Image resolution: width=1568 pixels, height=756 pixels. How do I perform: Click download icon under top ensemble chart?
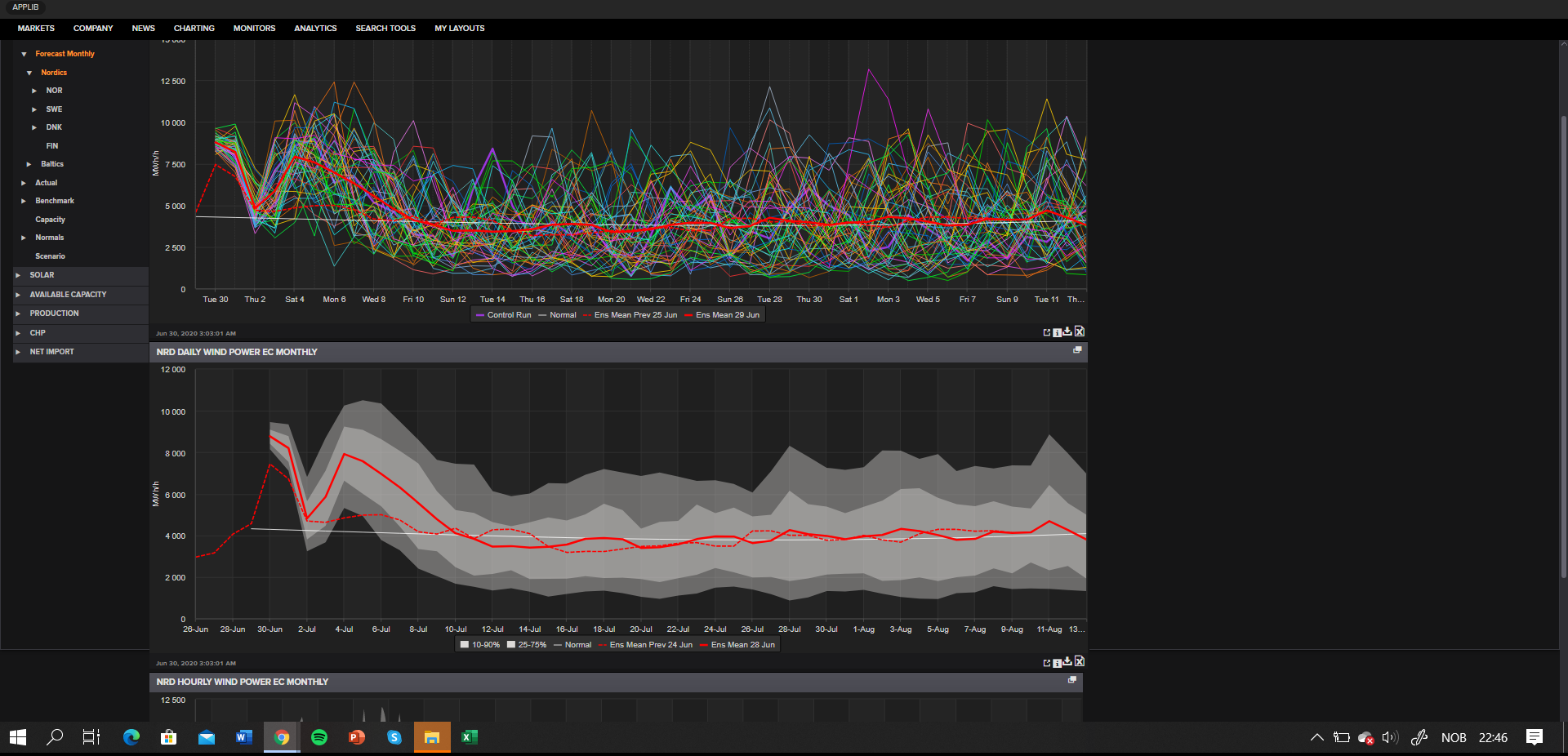[x=1067, y=331]
